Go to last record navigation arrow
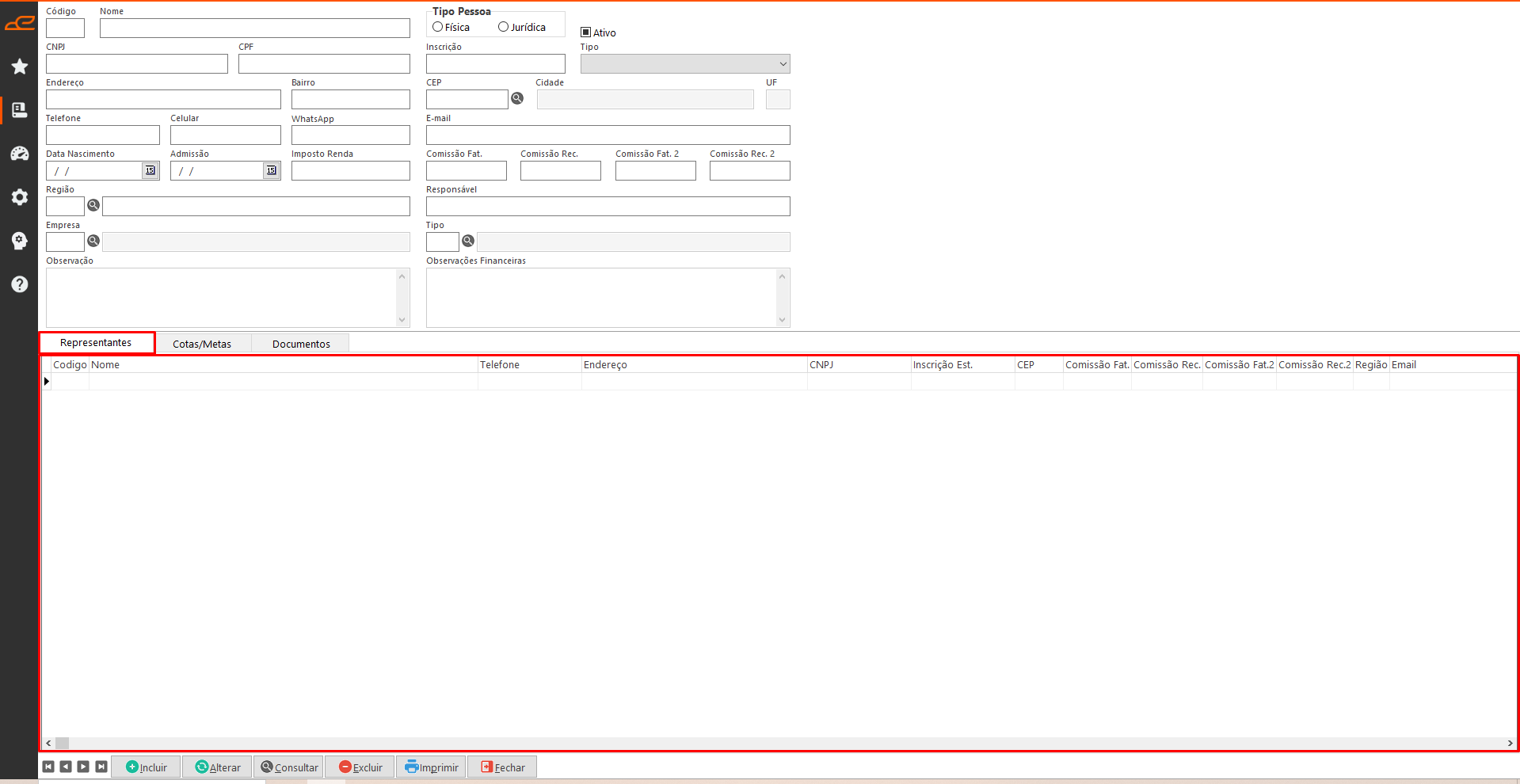 [x=101, y=767]
